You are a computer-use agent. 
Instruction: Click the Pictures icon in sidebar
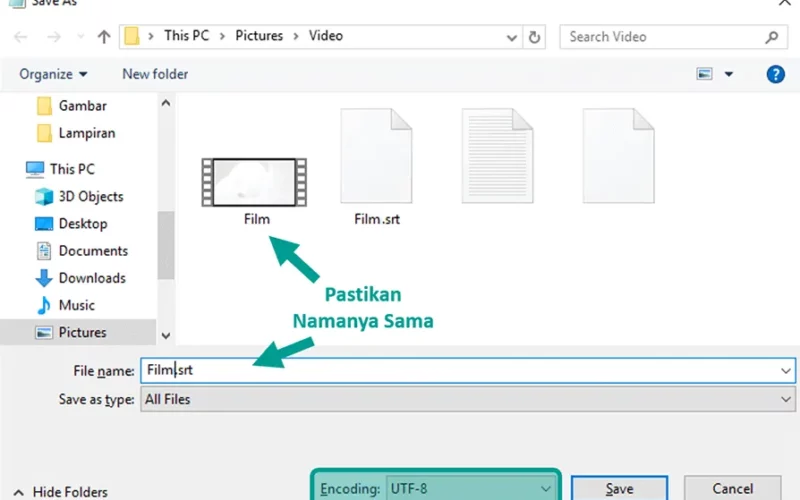(44, 333)
